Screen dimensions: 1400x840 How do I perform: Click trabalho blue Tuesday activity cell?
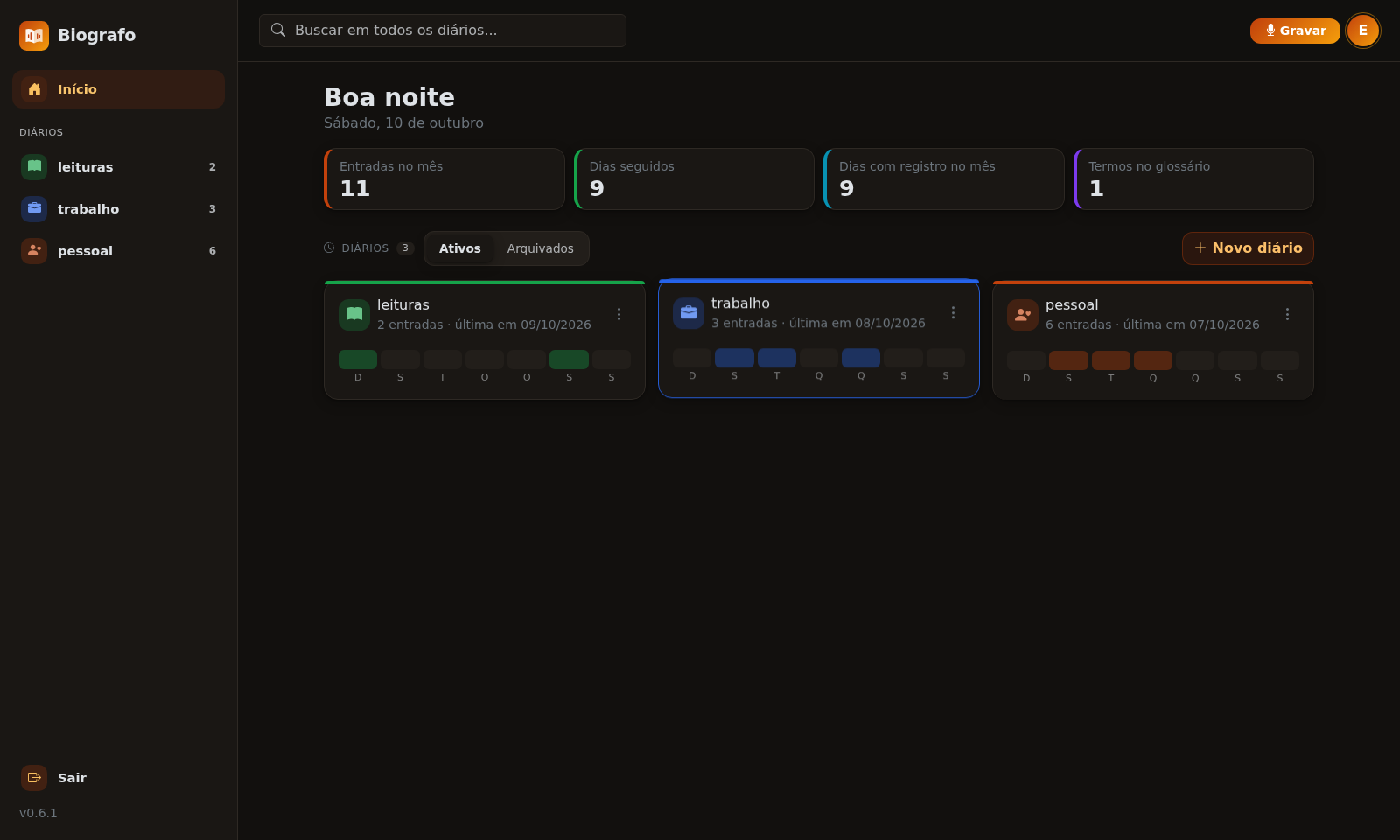777,358
